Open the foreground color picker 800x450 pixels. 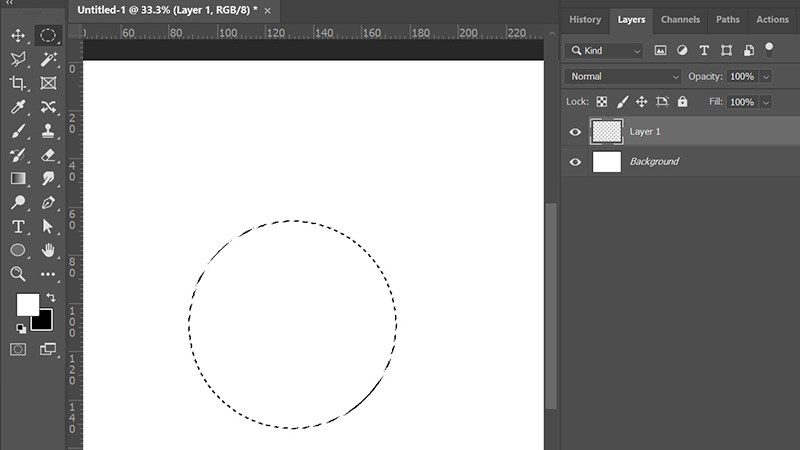(x=28, y=305)
